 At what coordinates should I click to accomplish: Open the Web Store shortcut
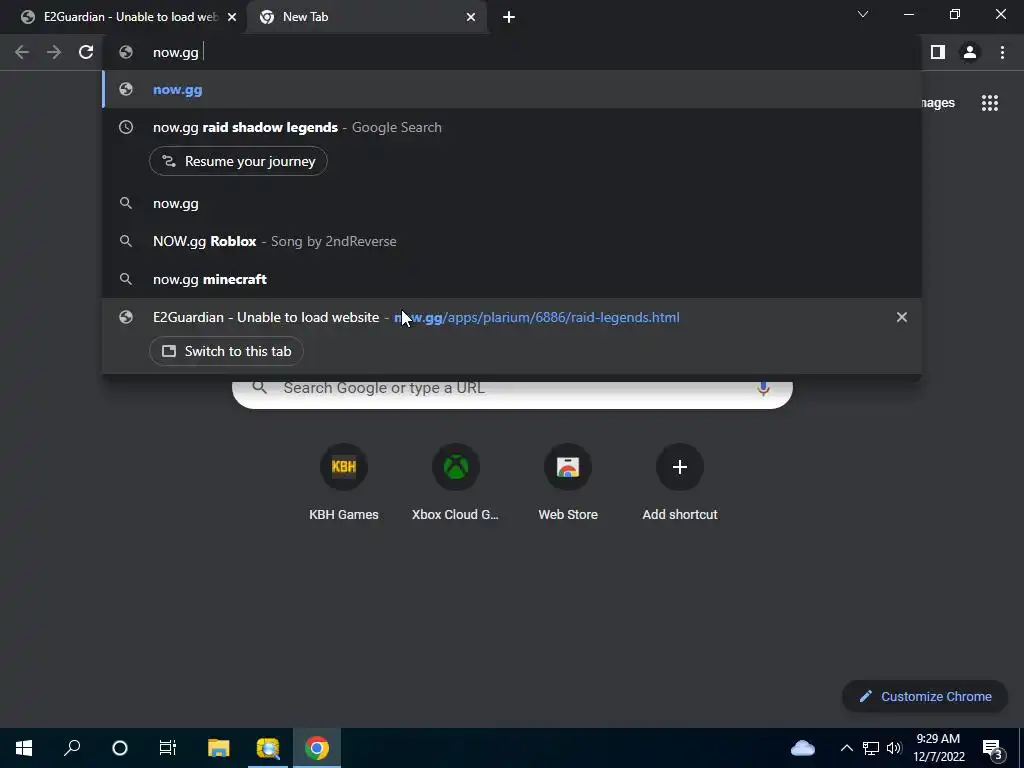click(568, 483)
